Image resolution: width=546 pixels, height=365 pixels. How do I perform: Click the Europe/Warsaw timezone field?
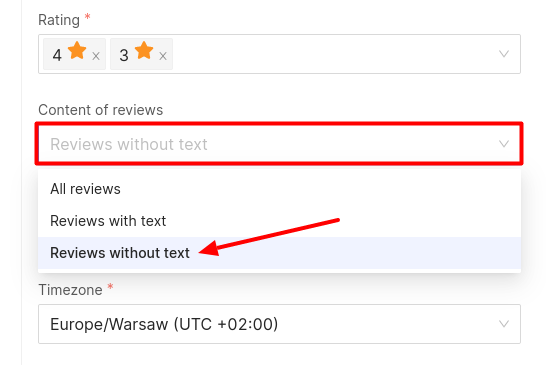click(279, 324)
